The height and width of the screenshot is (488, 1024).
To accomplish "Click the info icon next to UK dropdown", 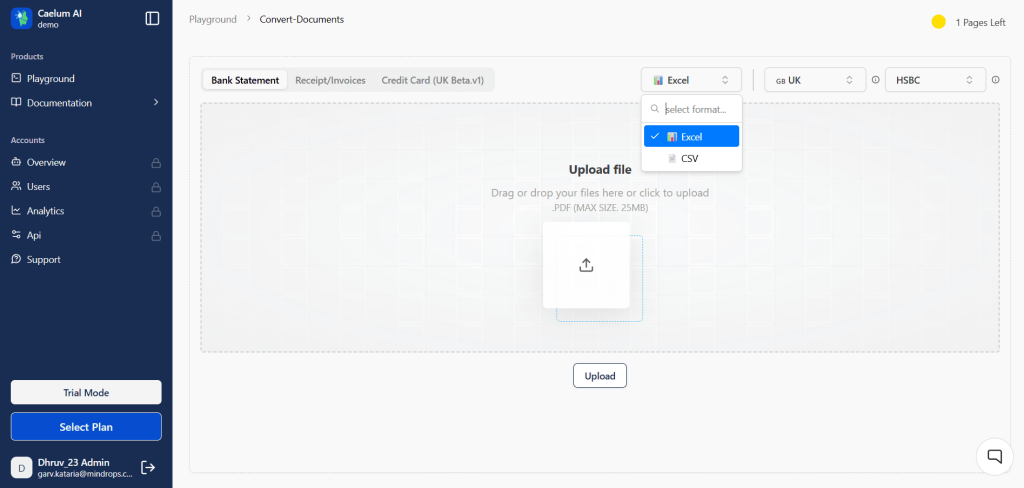I will click(875, 80).
